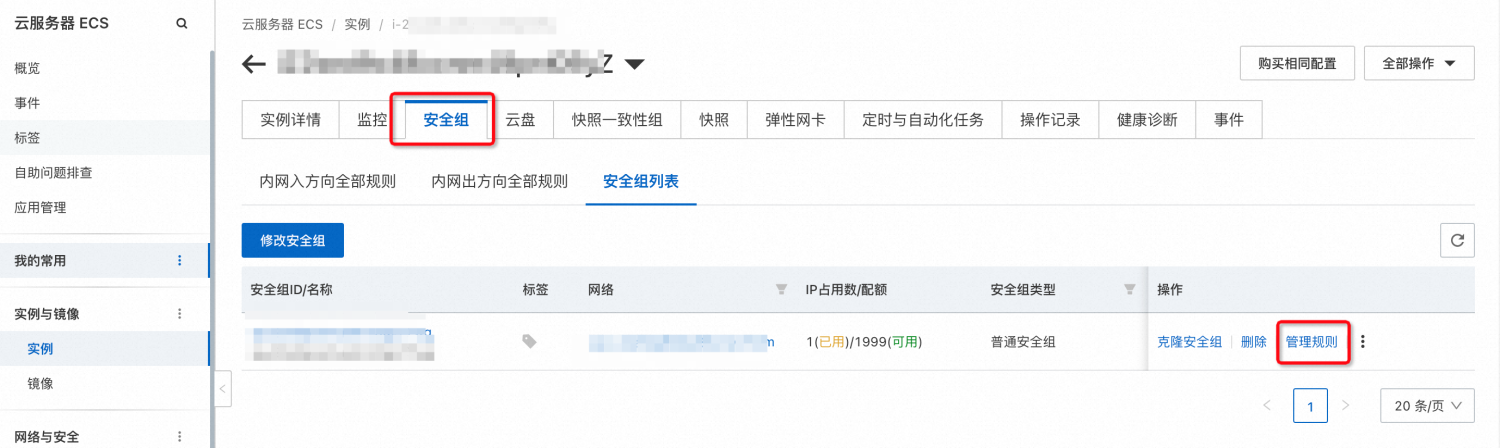Click the 管理规则 link
The height and width of the screenshot is (448, 1500).
click(x=1311, y=341)
